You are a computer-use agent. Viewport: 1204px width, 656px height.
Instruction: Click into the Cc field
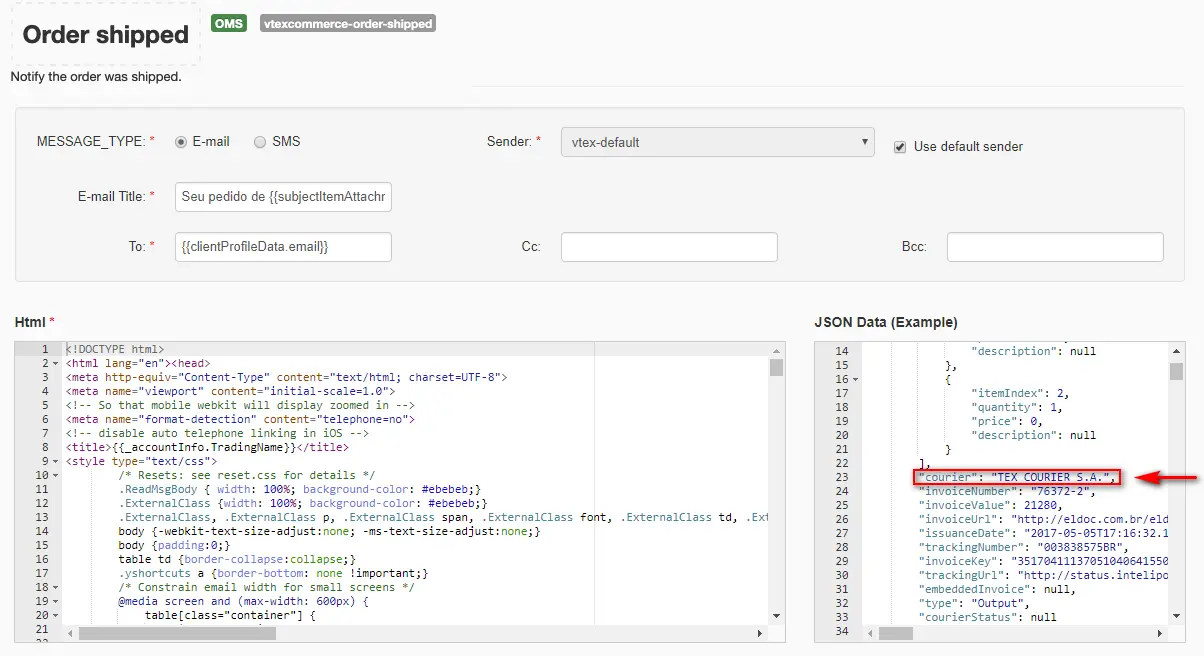pos(668,247)
